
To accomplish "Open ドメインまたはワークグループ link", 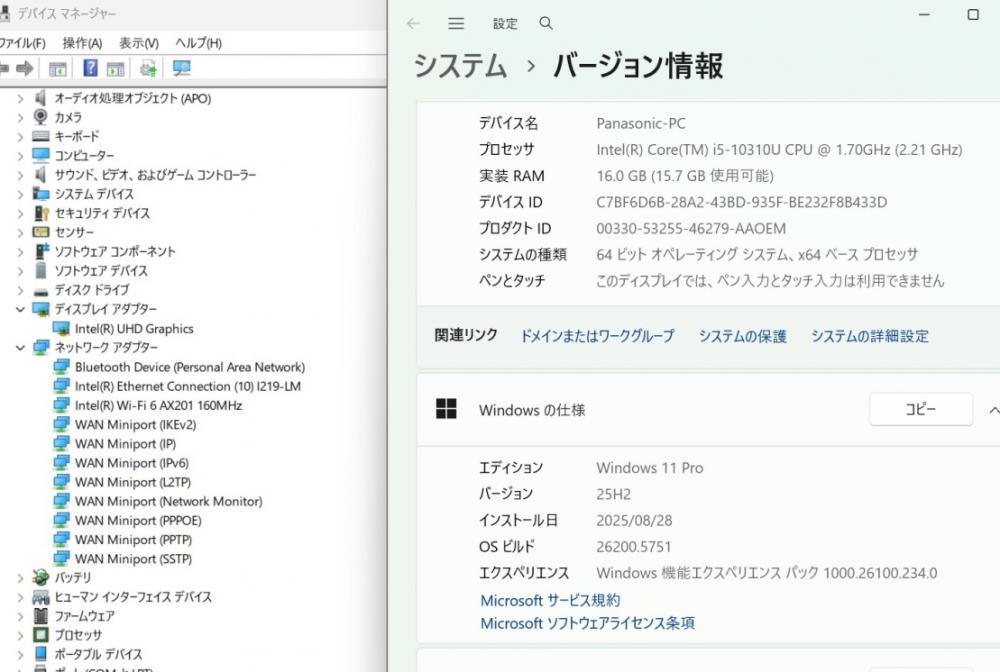I will [x=597, y=336].
